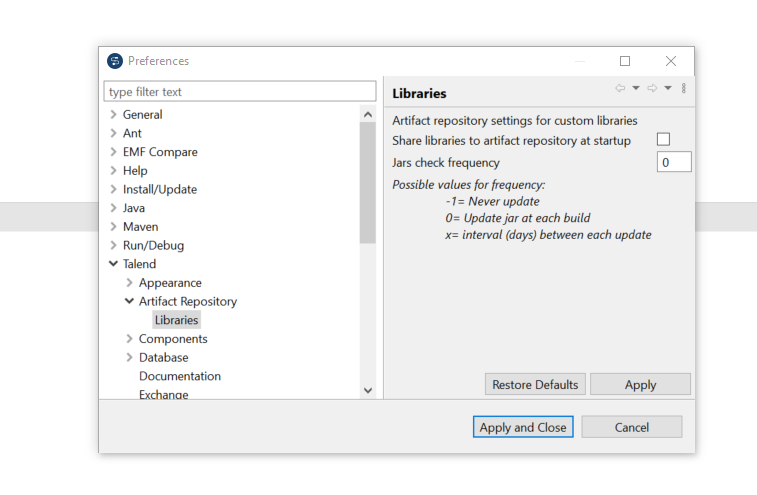
Task: Go forward using the right arrow icon
Action: 652,88
